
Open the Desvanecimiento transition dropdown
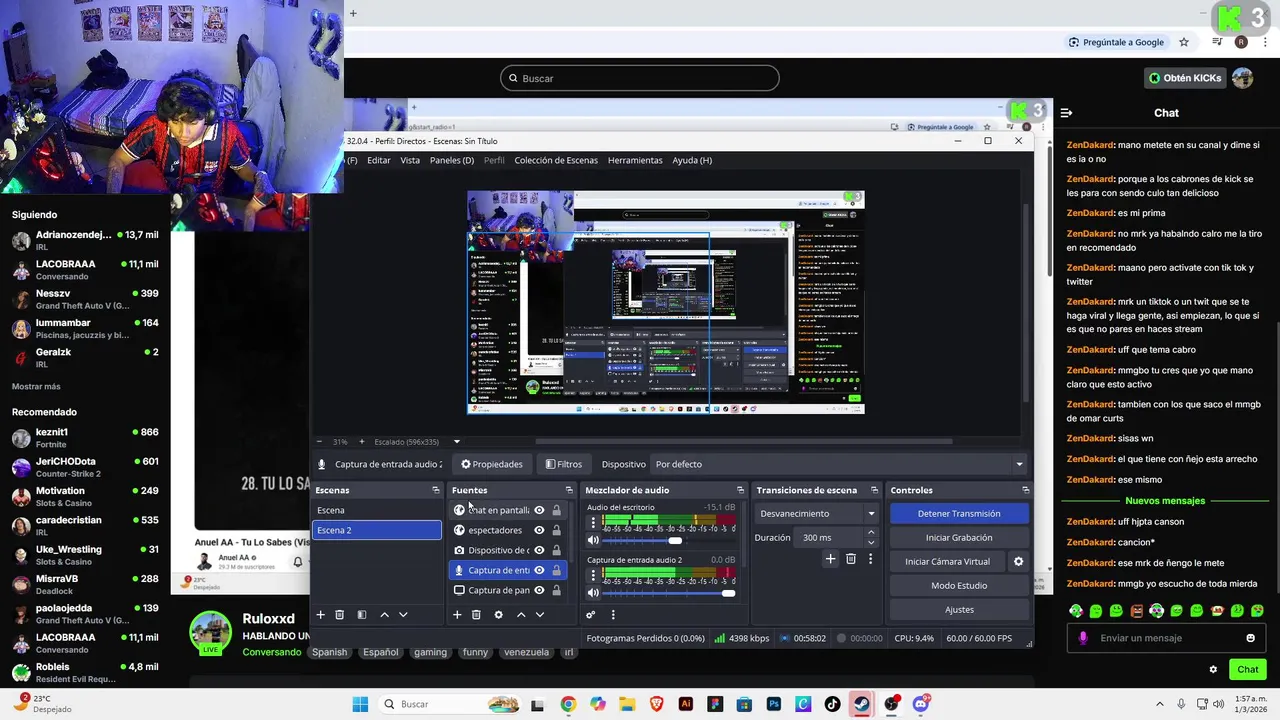click(817, 513)
